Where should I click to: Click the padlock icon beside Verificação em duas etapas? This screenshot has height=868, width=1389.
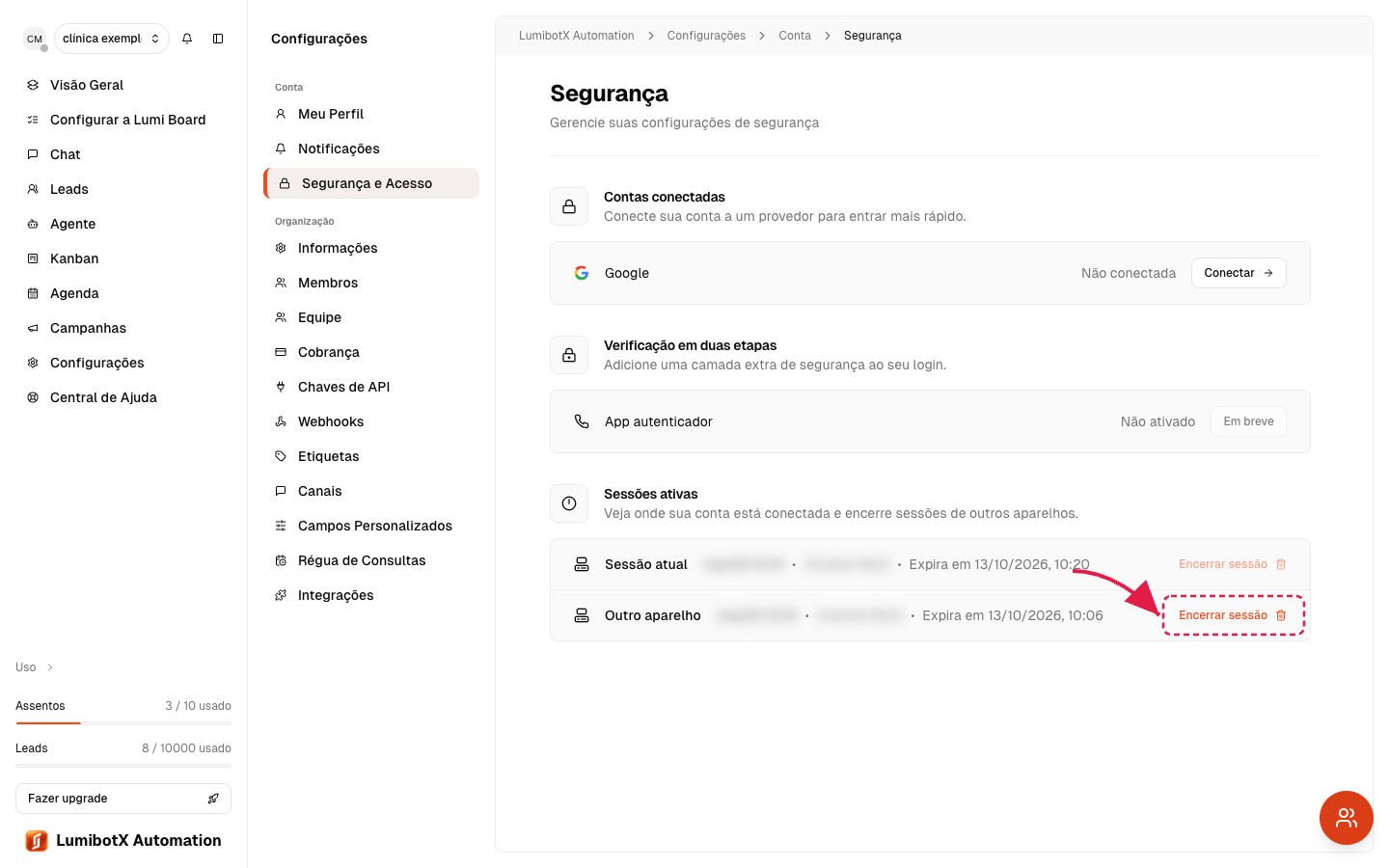pyautogui.click(x=569, y=355)
